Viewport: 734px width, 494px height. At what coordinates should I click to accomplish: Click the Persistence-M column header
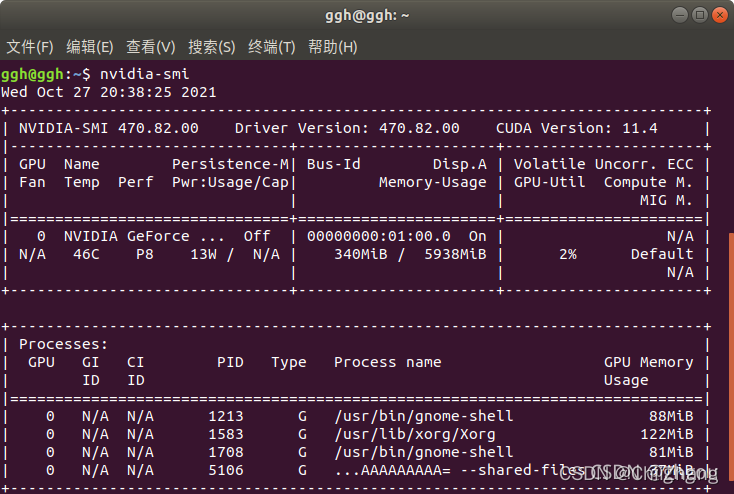(x=230, y=164)
